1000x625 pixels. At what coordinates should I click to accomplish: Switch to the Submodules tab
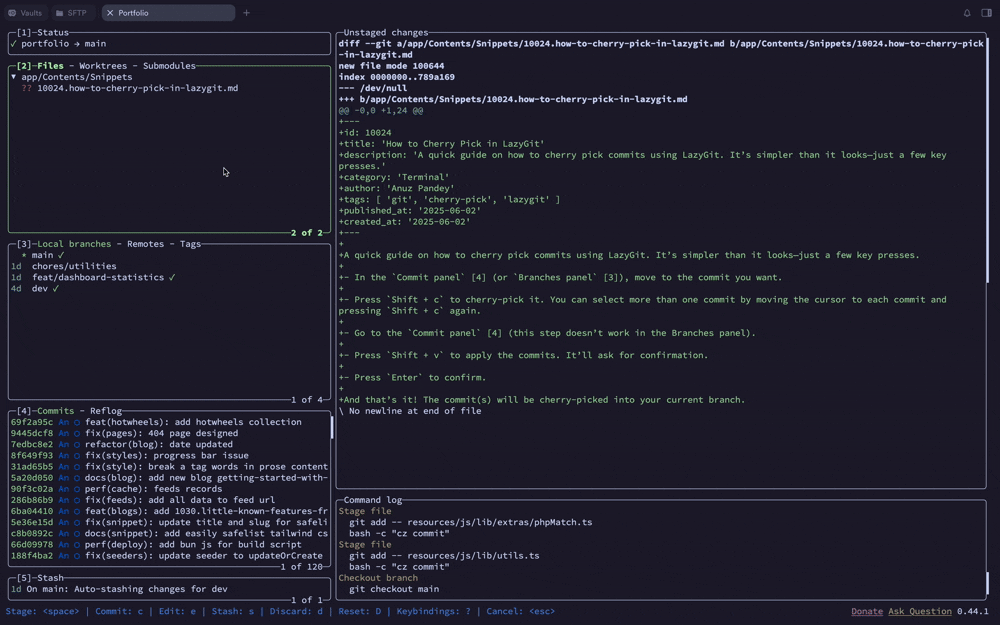tap(169, 66)
